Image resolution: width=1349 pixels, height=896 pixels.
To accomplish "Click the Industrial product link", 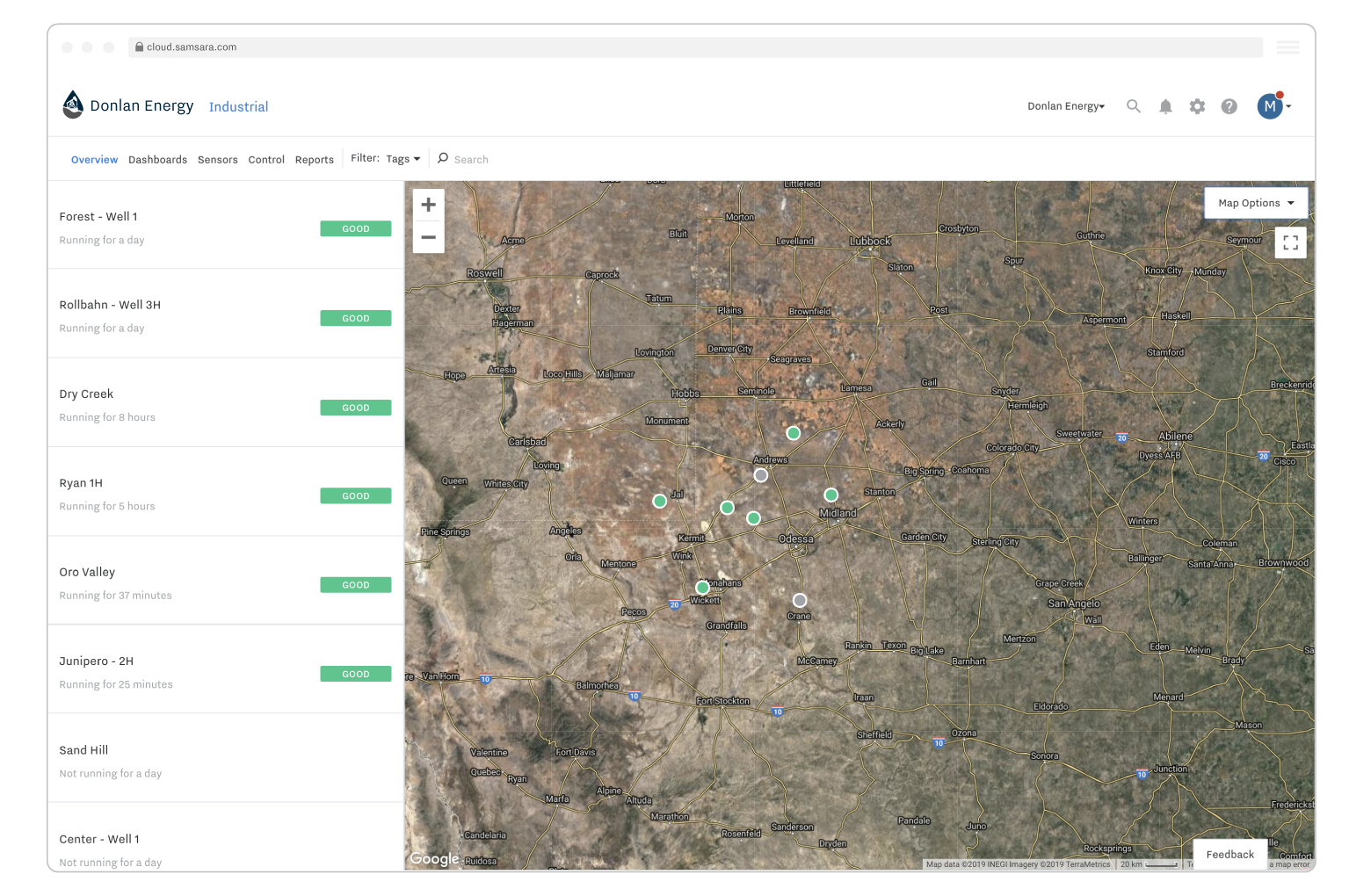I will tap(239, 106).
